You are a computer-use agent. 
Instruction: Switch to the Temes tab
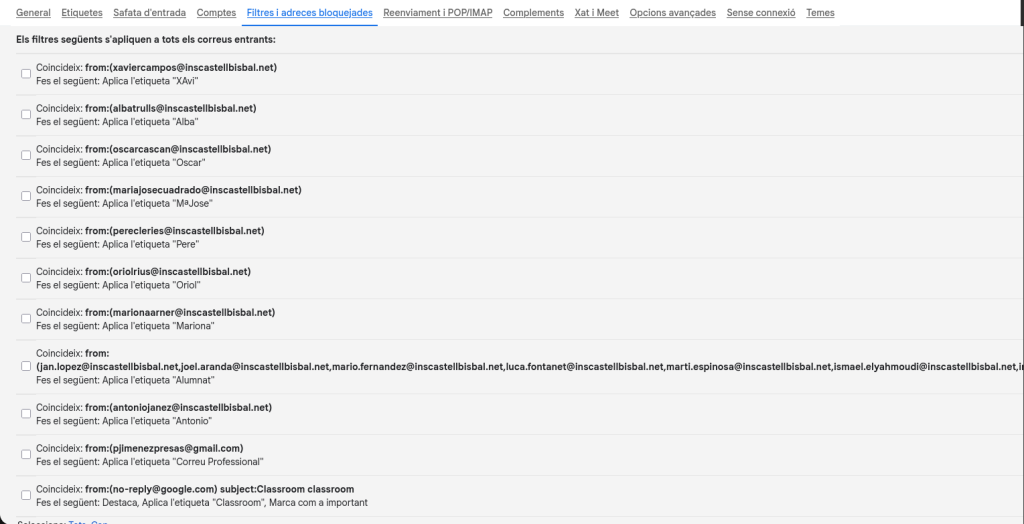point(820,13)
